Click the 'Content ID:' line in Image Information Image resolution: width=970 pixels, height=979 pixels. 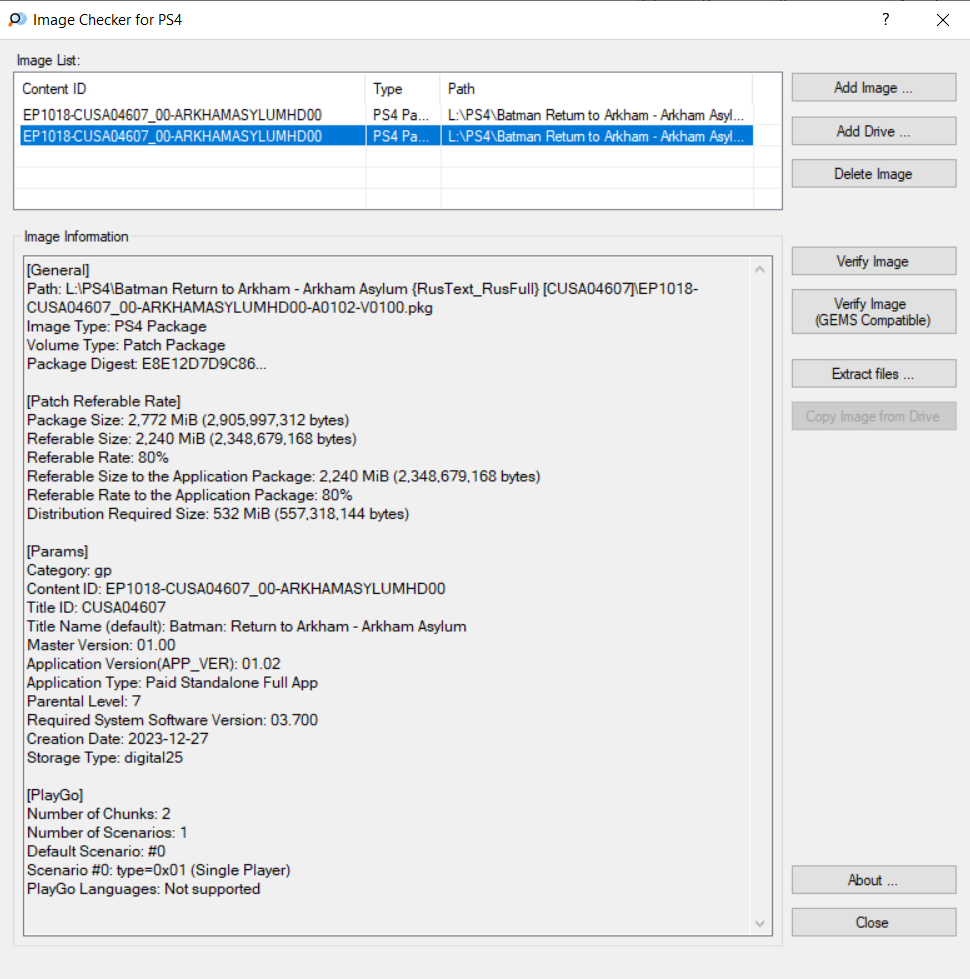pyautogui.click(x=236, y=589)
